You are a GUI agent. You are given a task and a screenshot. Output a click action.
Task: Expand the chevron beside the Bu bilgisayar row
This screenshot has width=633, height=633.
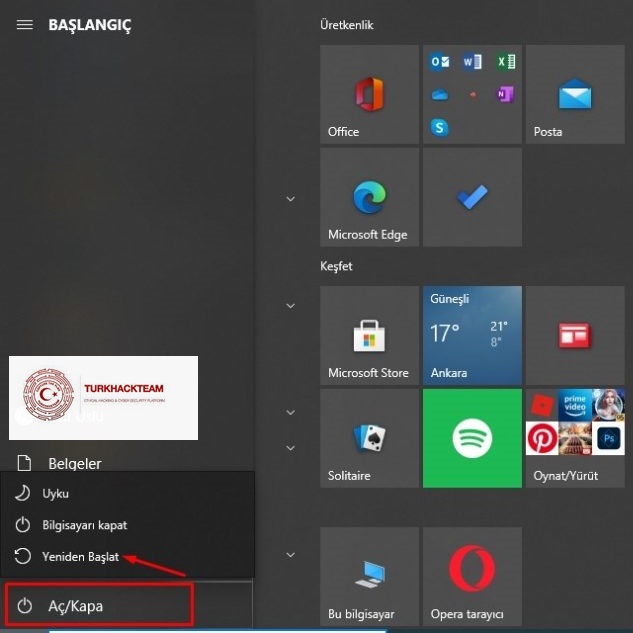pyautogui.click(x=290, y=555)
